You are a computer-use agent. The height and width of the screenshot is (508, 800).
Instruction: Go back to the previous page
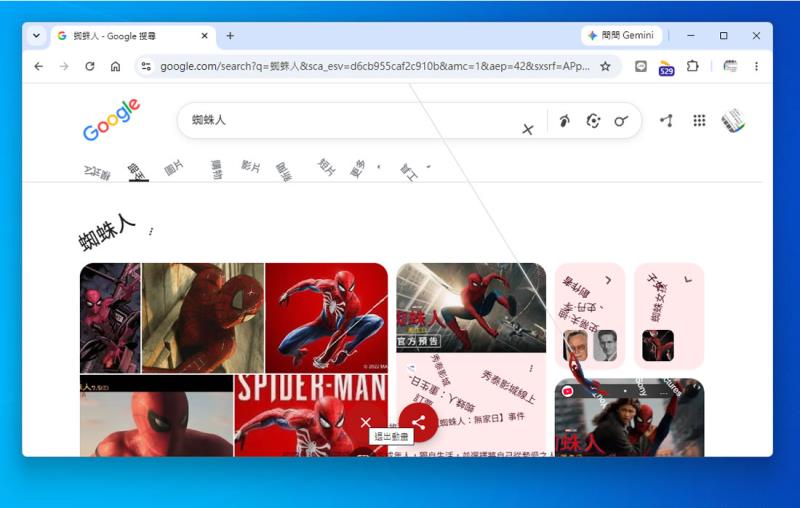(x=39, y=66)
